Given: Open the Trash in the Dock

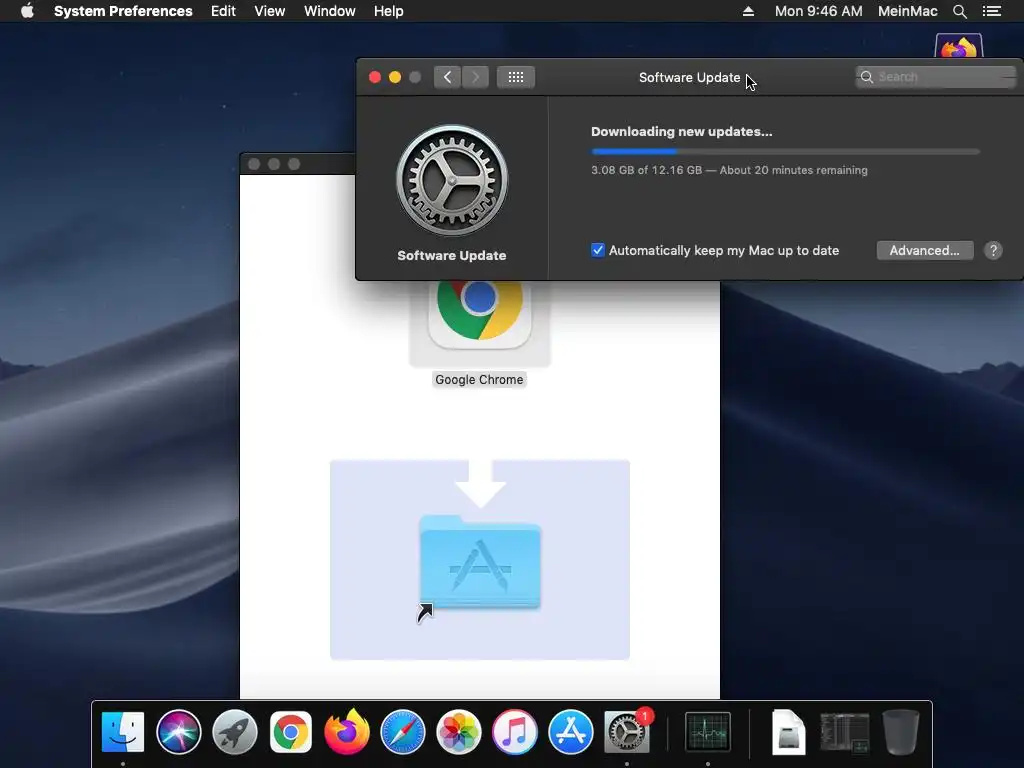Looking at the screenshot, I should [x=901, y=731].
